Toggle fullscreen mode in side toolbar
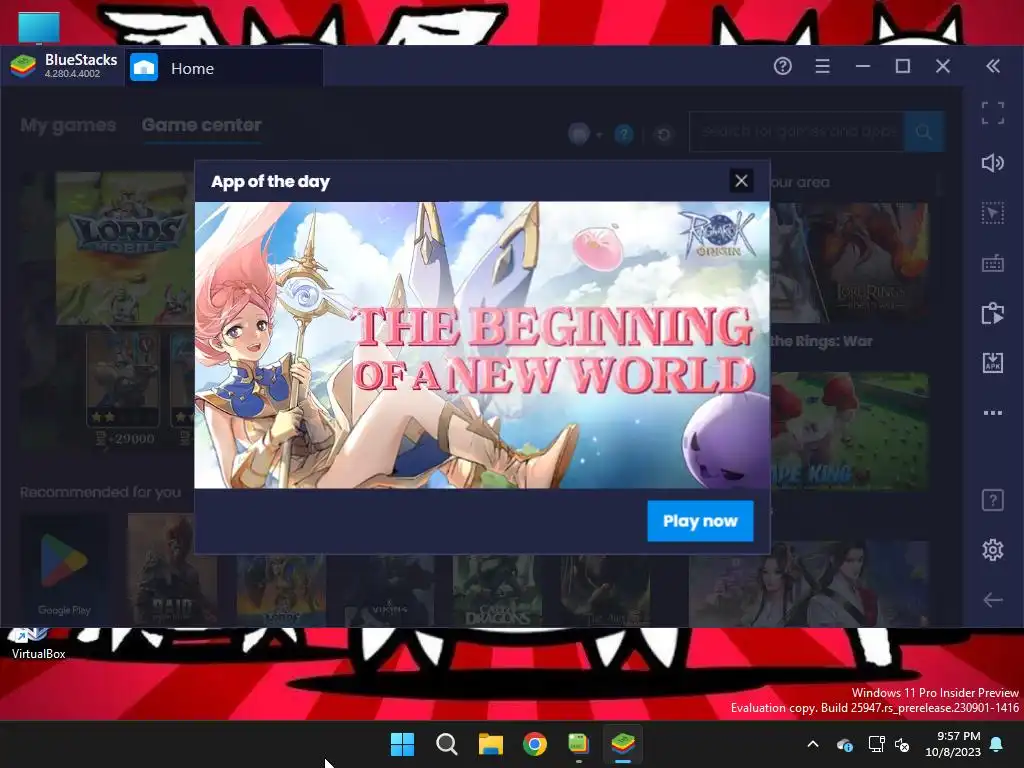Image resolution: width=1024 pixels, height=768 pixels. pyautogui.click(x=993, y=113)
